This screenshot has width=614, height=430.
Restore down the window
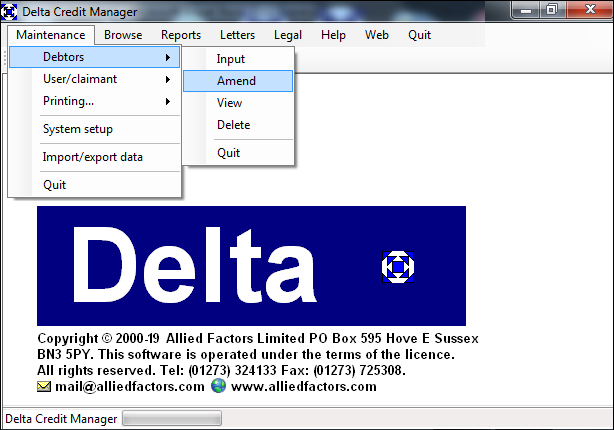click(x=551, y=10)
